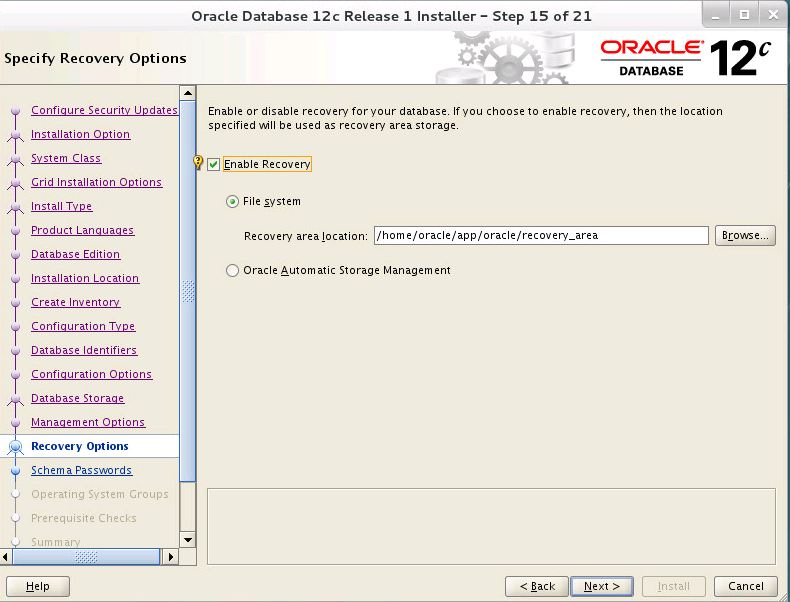Cancel the installer
Viewport: 790px width, 602px height.
click(746, 586)
